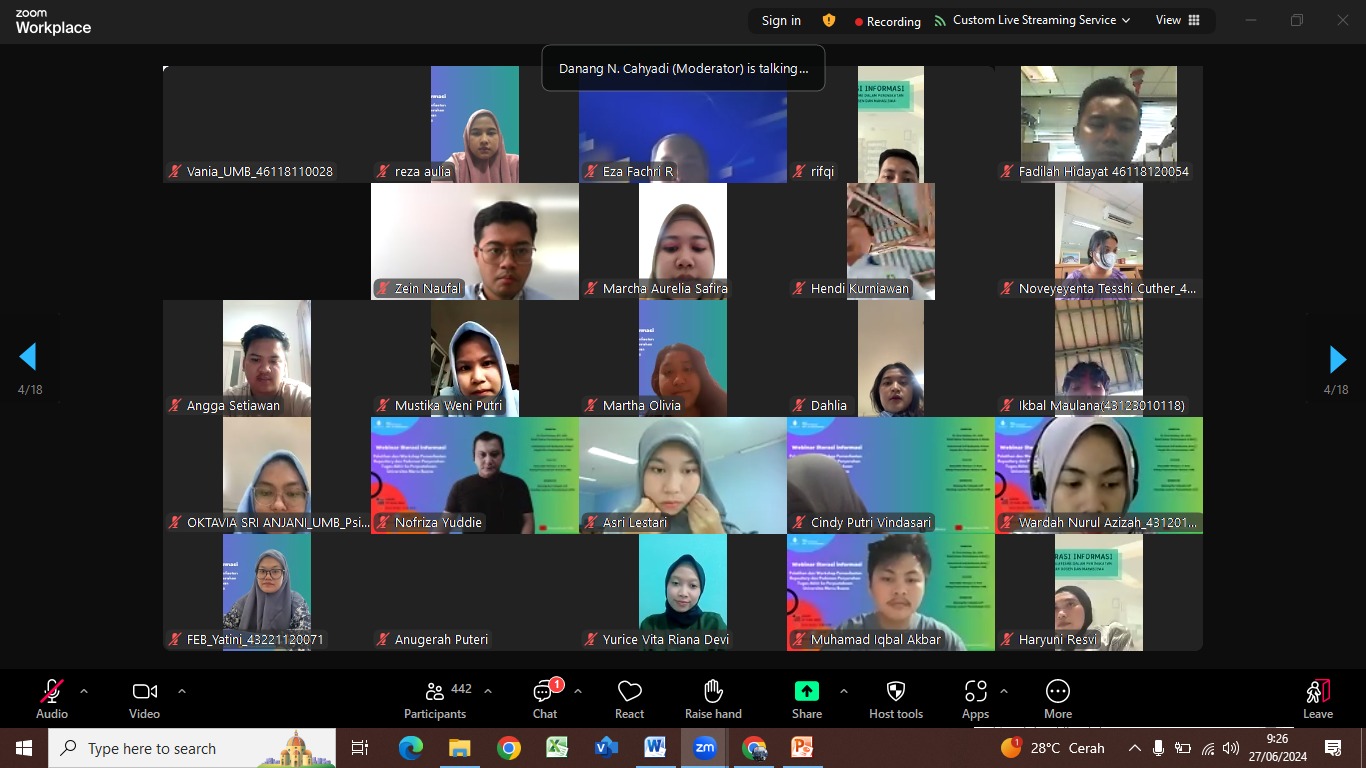Viewport: 1366px width, 768px height.
Task: Expand the Share options arrow
Action: click(843, 691)
